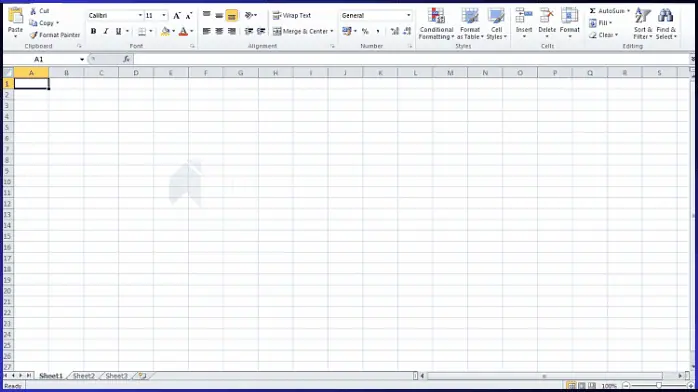Open Conditional Formatting menu
Viewport: 698px width, 392px height.
coord(436,24)
